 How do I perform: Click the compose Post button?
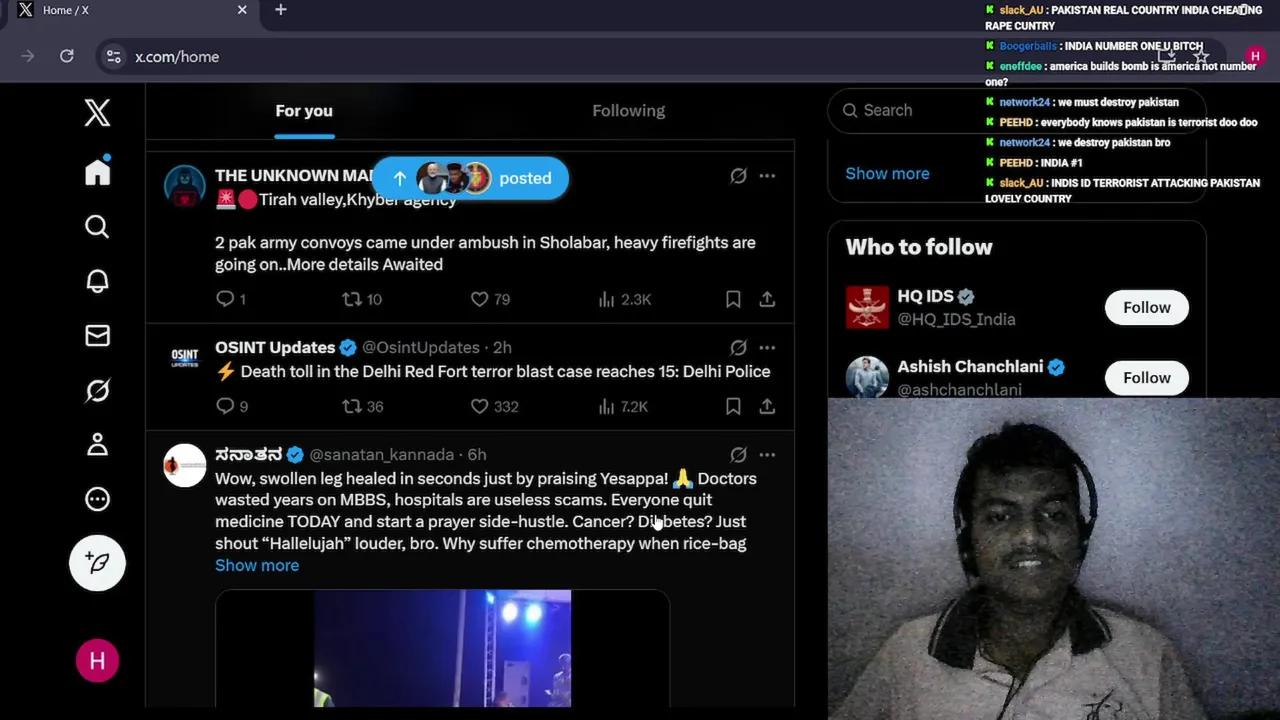tap(97, 563)
